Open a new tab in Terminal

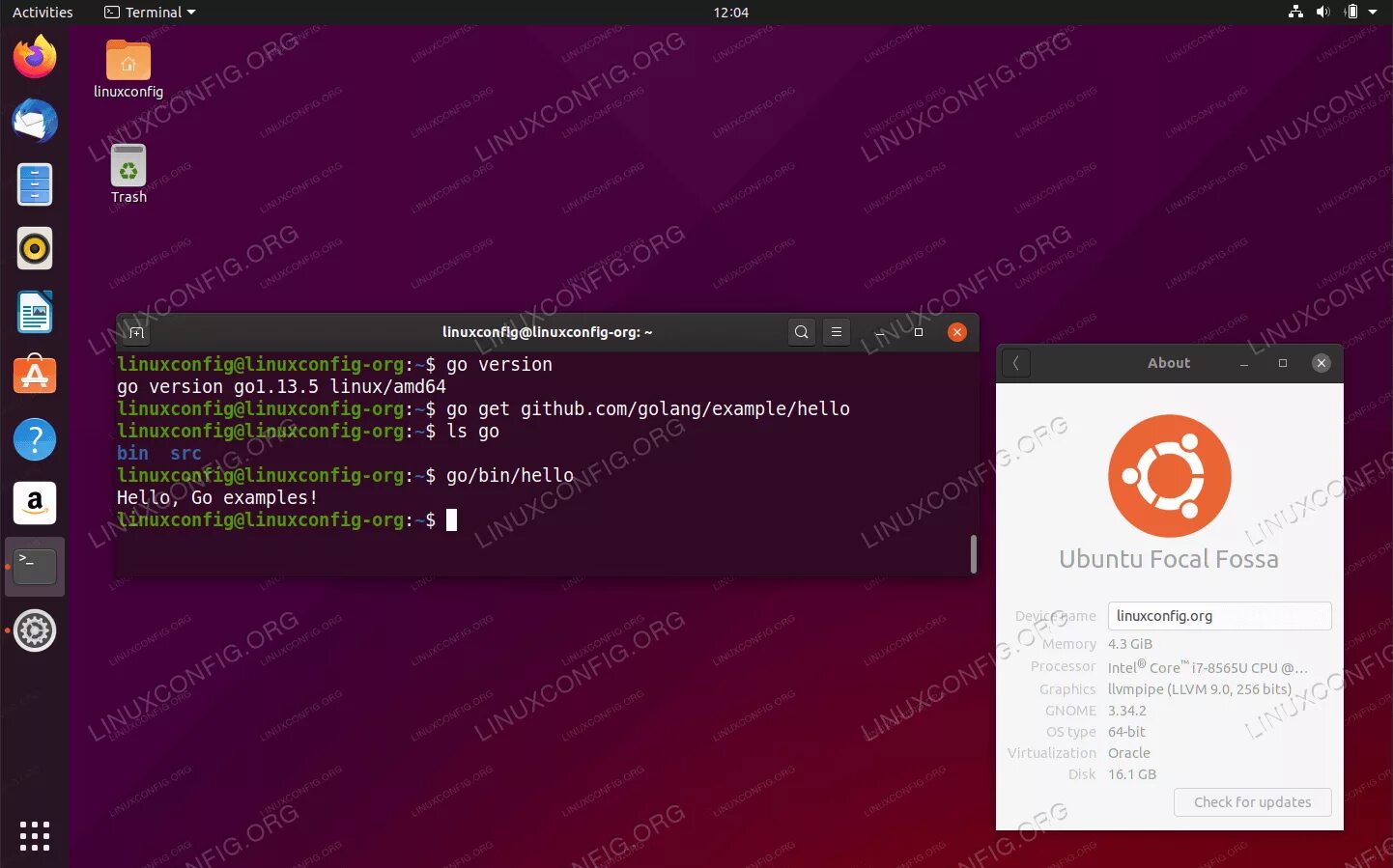(x=136, y=332)
